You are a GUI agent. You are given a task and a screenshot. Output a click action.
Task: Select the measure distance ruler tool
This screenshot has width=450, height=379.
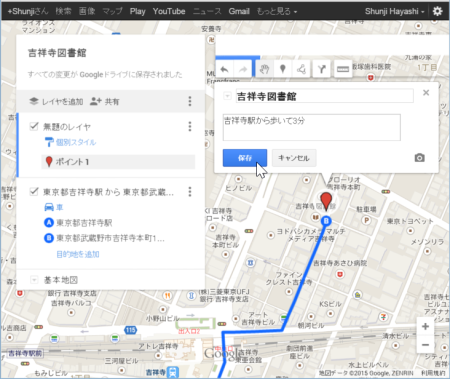[x=343, y=69]
